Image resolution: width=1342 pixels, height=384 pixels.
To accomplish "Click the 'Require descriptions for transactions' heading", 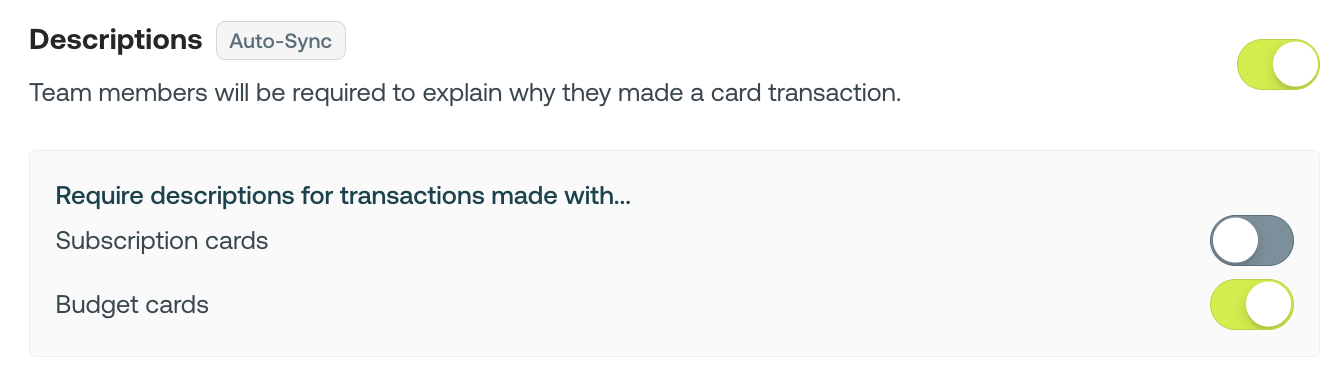I will pyautogui.click(x=343, y=196).
